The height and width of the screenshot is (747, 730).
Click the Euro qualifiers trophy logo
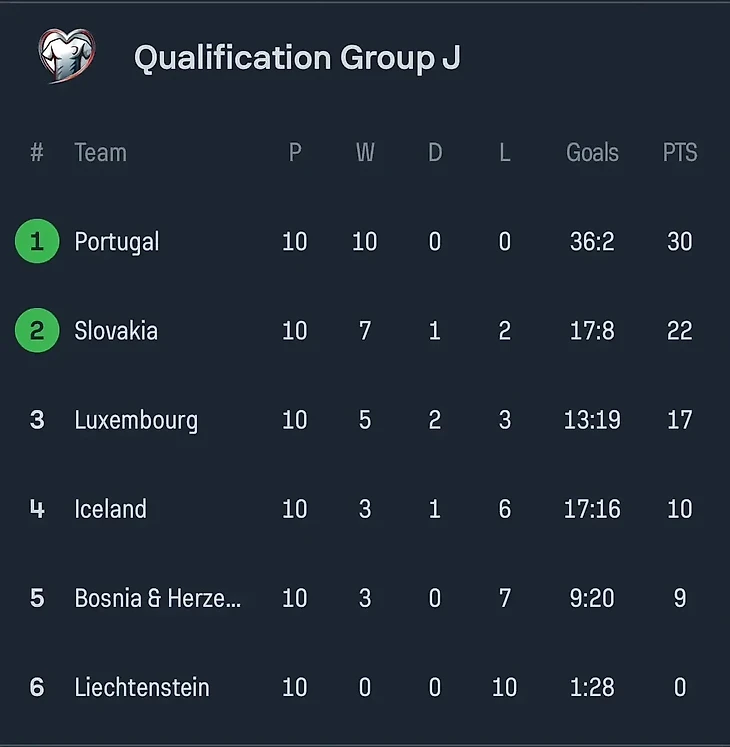(66, 56)
